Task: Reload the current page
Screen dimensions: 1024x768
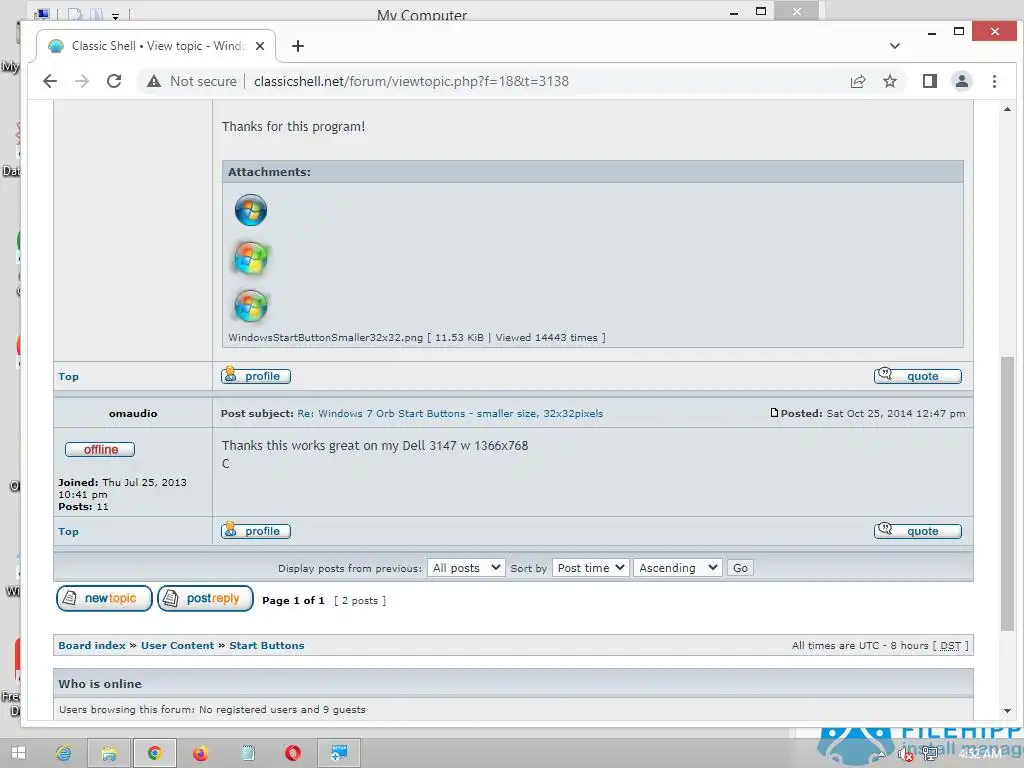Action: pos(114,81)
